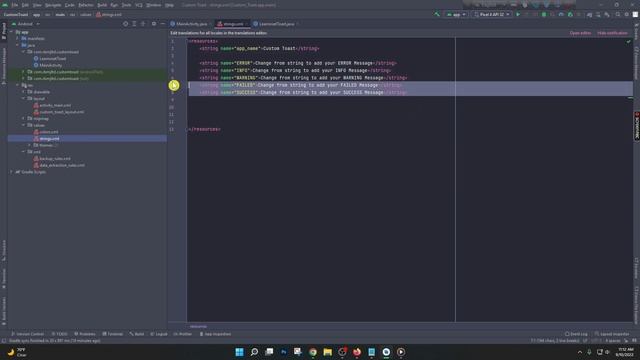
Task: Open the Pixel device selector dropdown
Action: [491, 14]
